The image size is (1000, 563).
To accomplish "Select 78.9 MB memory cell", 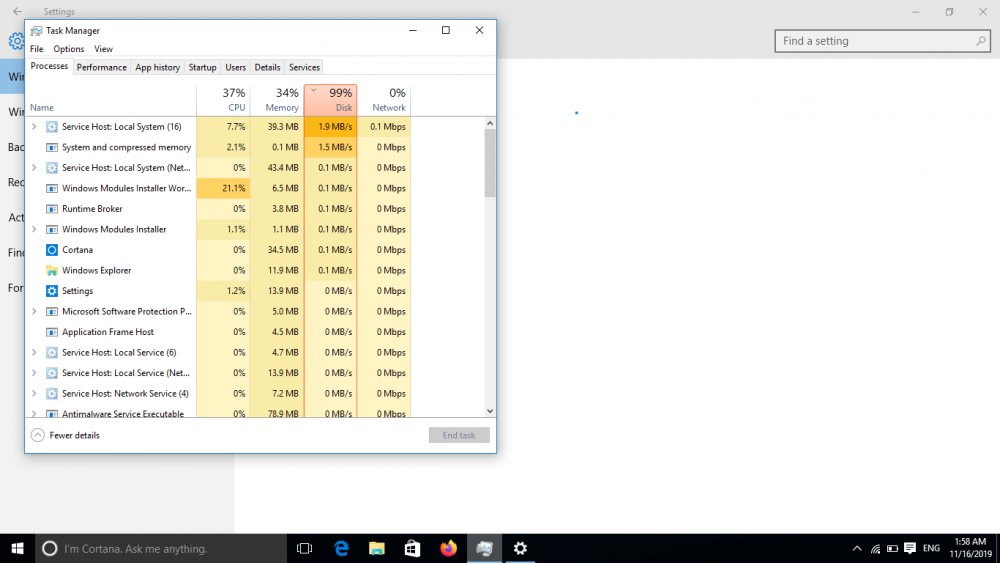I will point(277,414).
